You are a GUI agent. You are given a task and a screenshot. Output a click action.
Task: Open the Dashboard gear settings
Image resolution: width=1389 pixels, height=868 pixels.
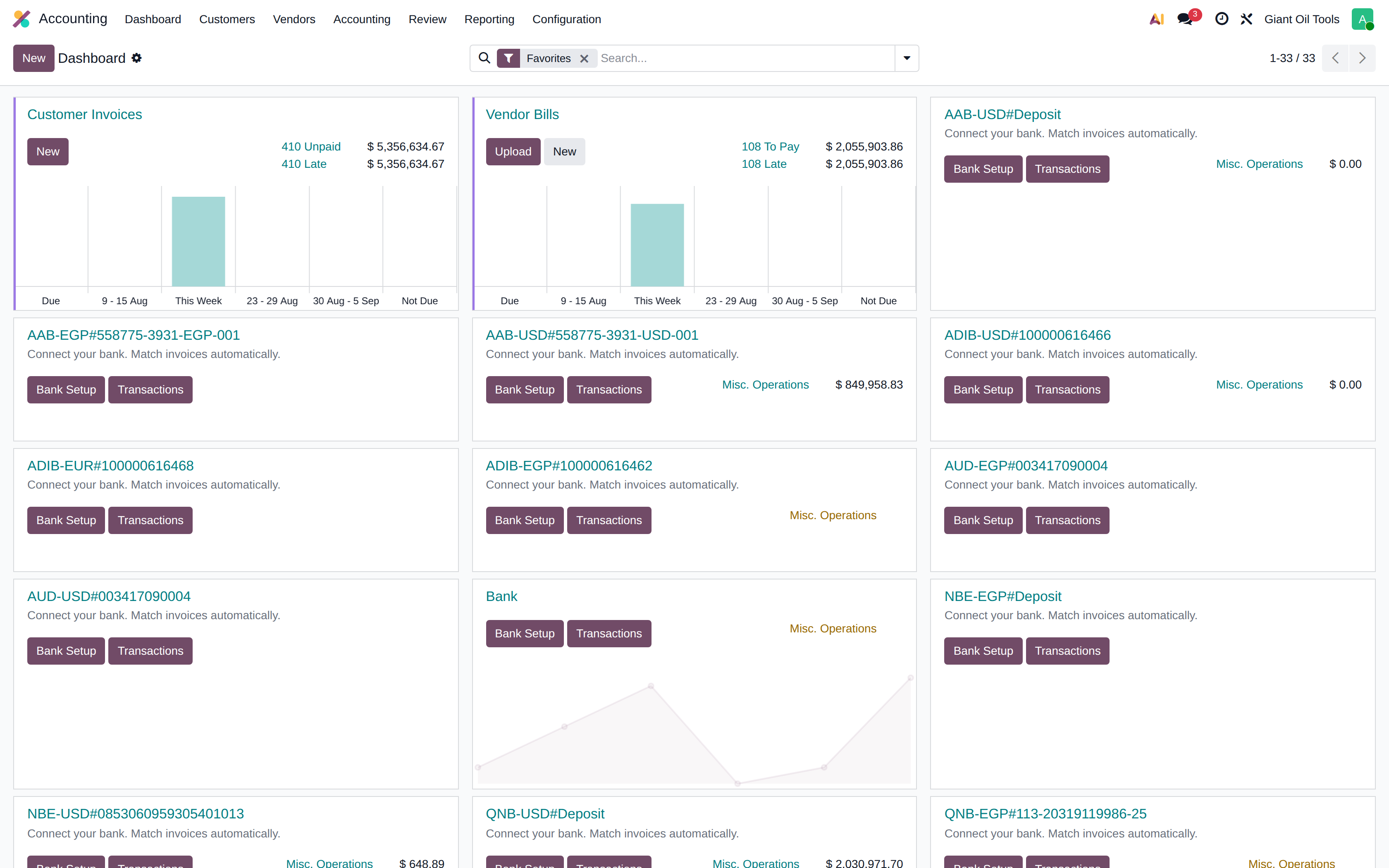pyautogui.click(x=136, y=58)
